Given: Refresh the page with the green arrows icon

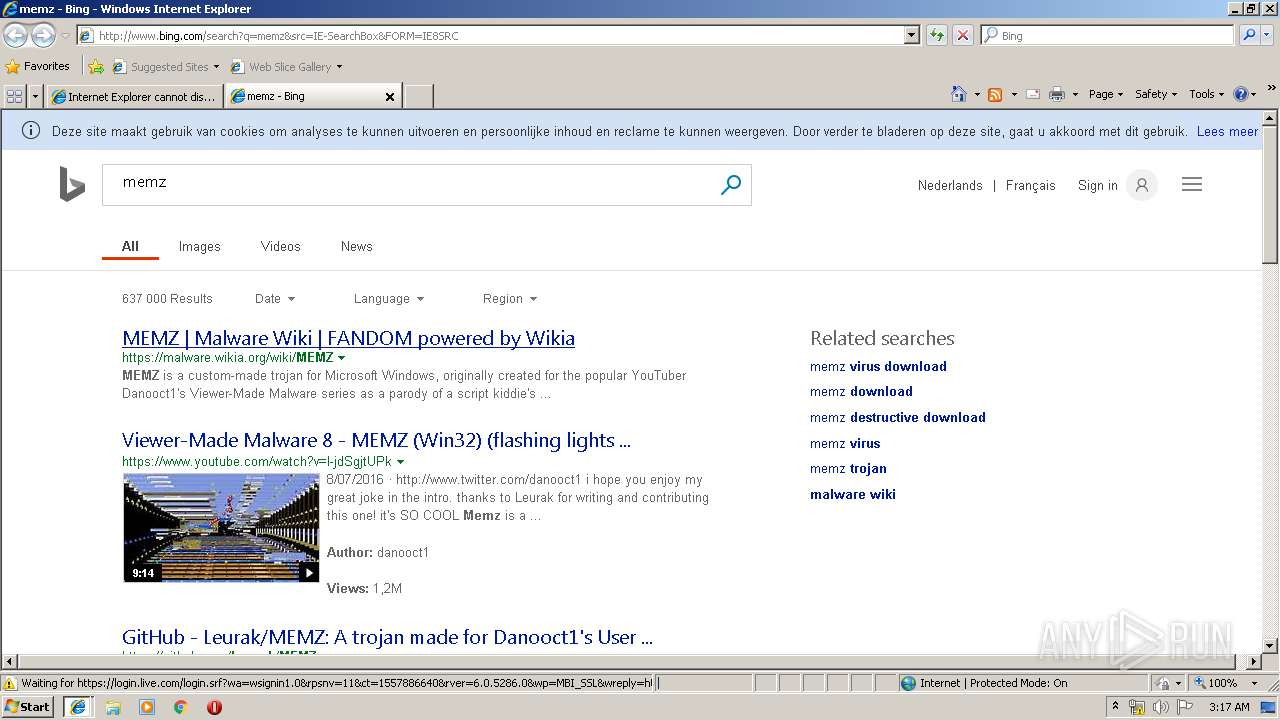Looking at the screenshot, I should click(x=936, y=35).
